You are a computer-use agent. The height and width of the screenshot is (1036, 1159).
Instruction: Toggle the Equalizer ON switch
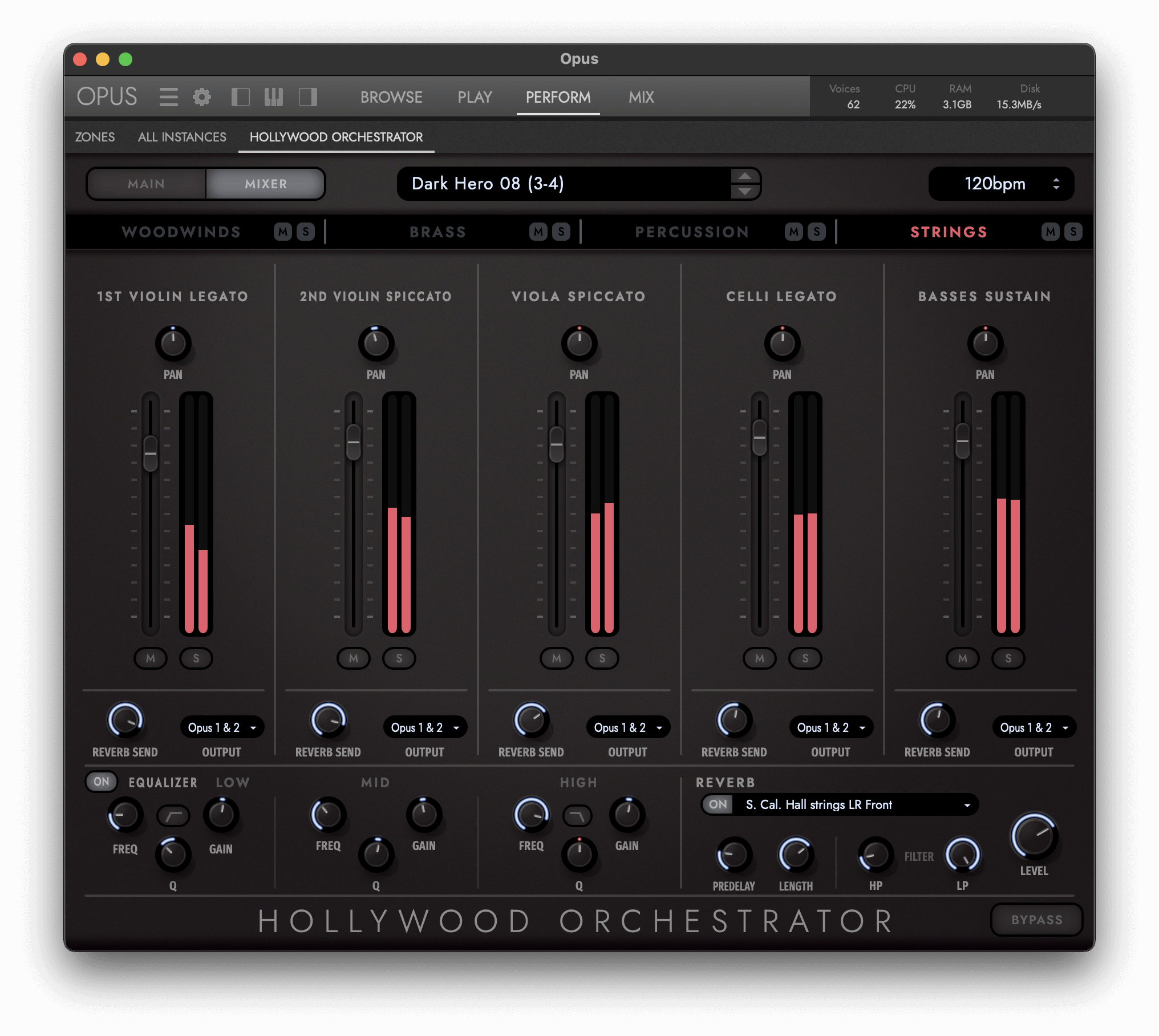click(102, 782)
